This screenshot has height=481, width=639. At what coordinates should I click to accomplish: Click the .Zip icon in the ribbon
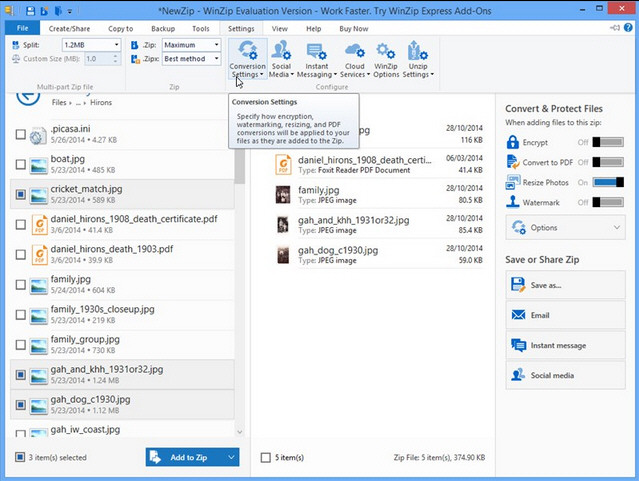coord(134,45)
